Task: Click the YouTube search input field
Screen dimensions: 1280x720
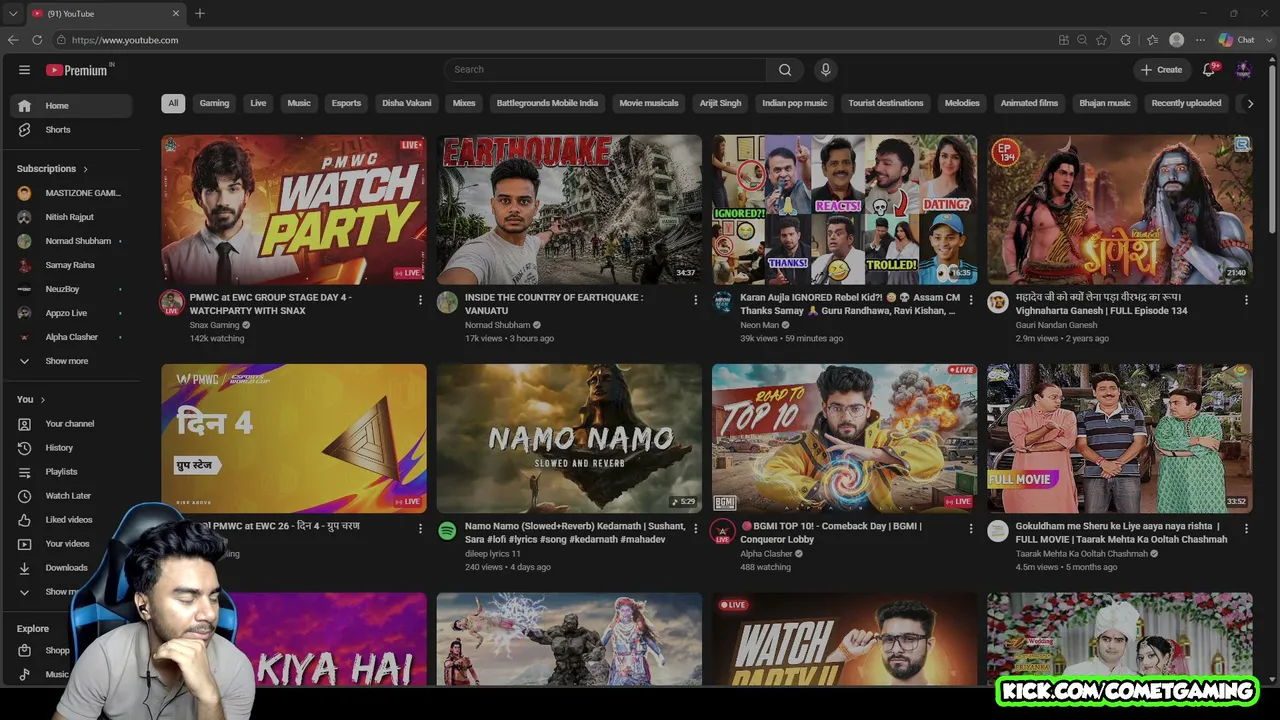Action: (605, 70)
